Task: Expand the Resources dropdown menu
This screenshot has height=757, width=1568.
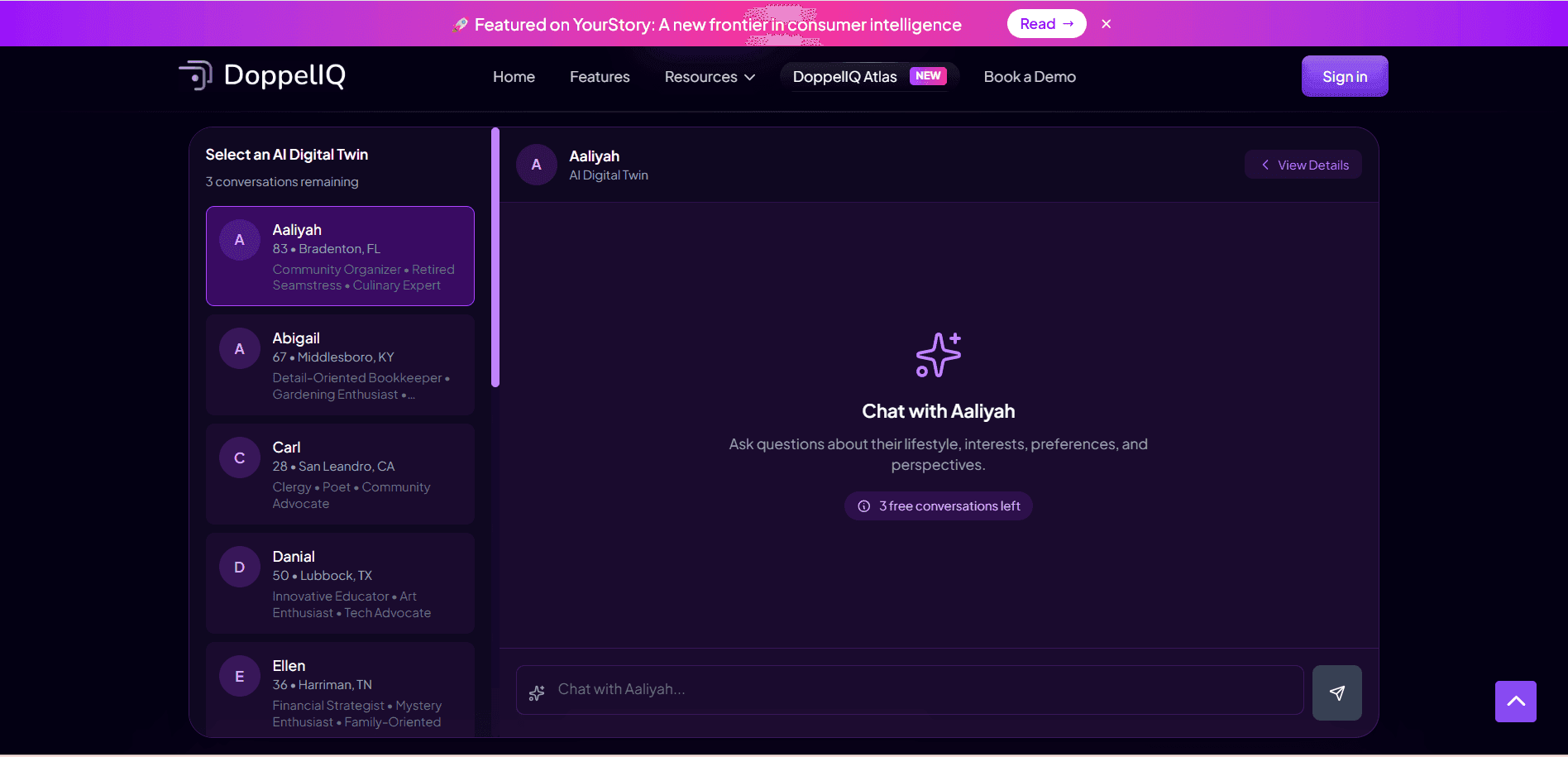Action: [x=710, y=77]
